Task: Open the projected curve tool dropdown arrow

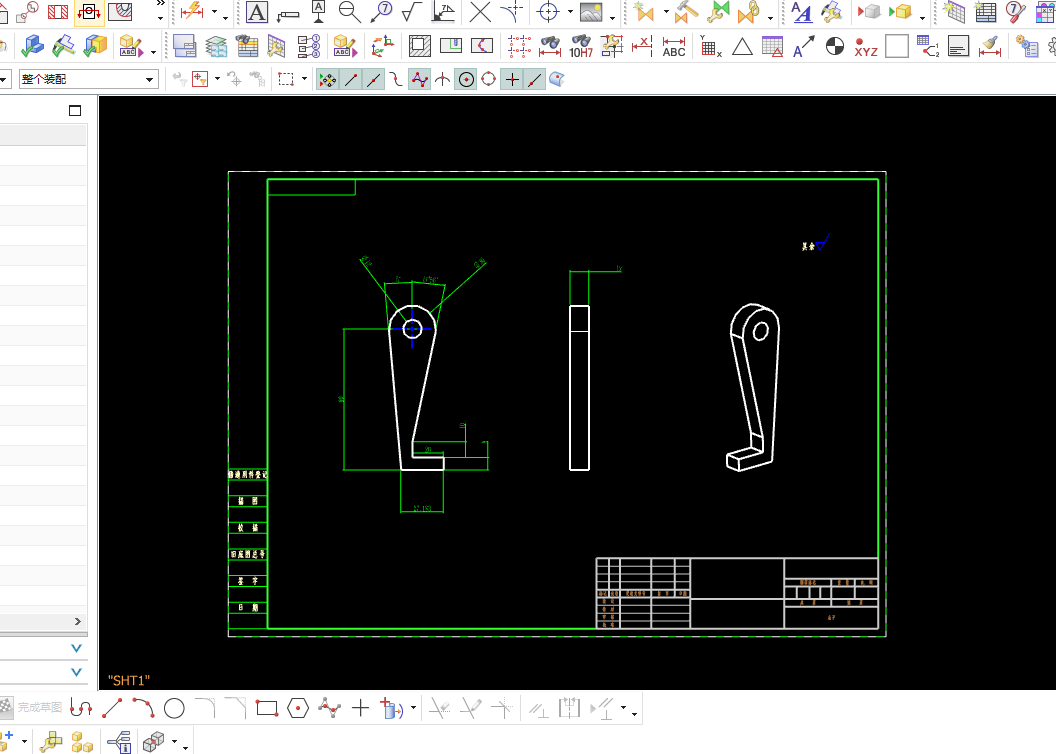Action: point(413,708)
